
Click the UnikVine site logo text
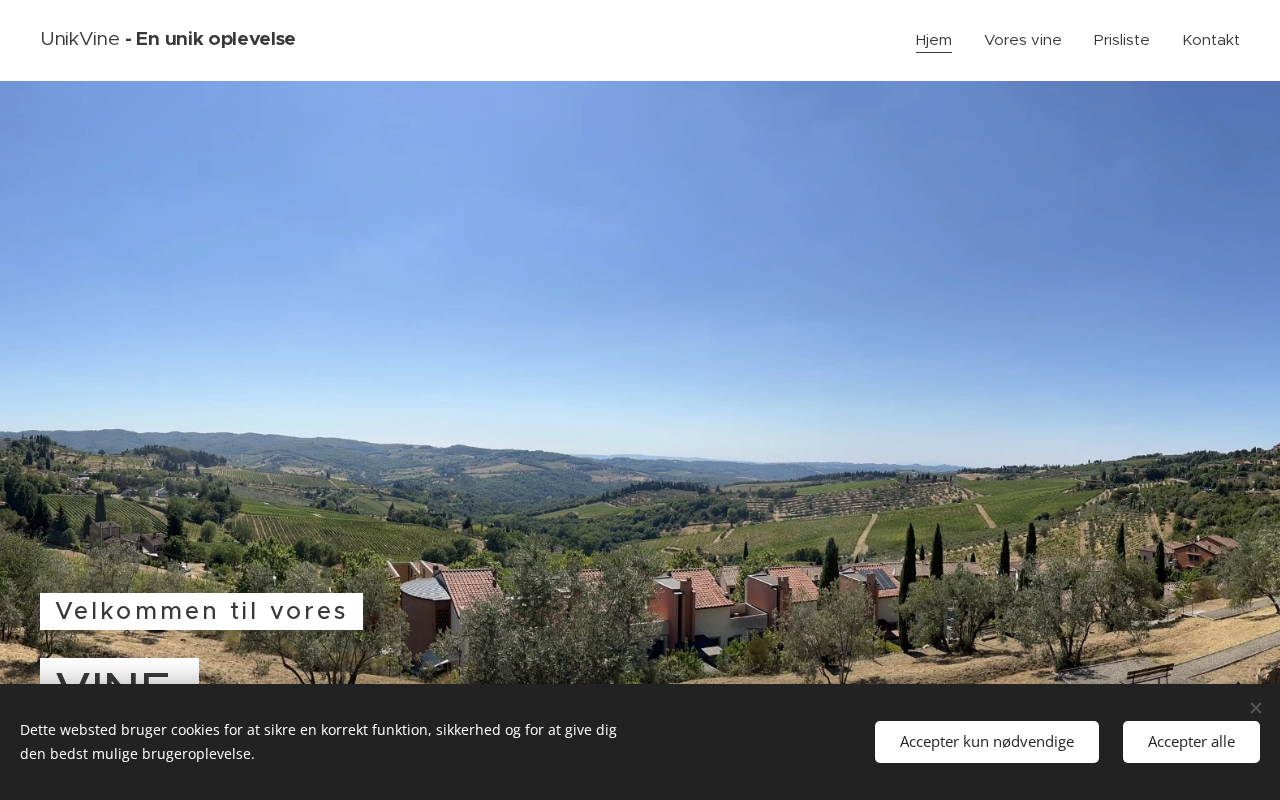click(x=80, y=39)
